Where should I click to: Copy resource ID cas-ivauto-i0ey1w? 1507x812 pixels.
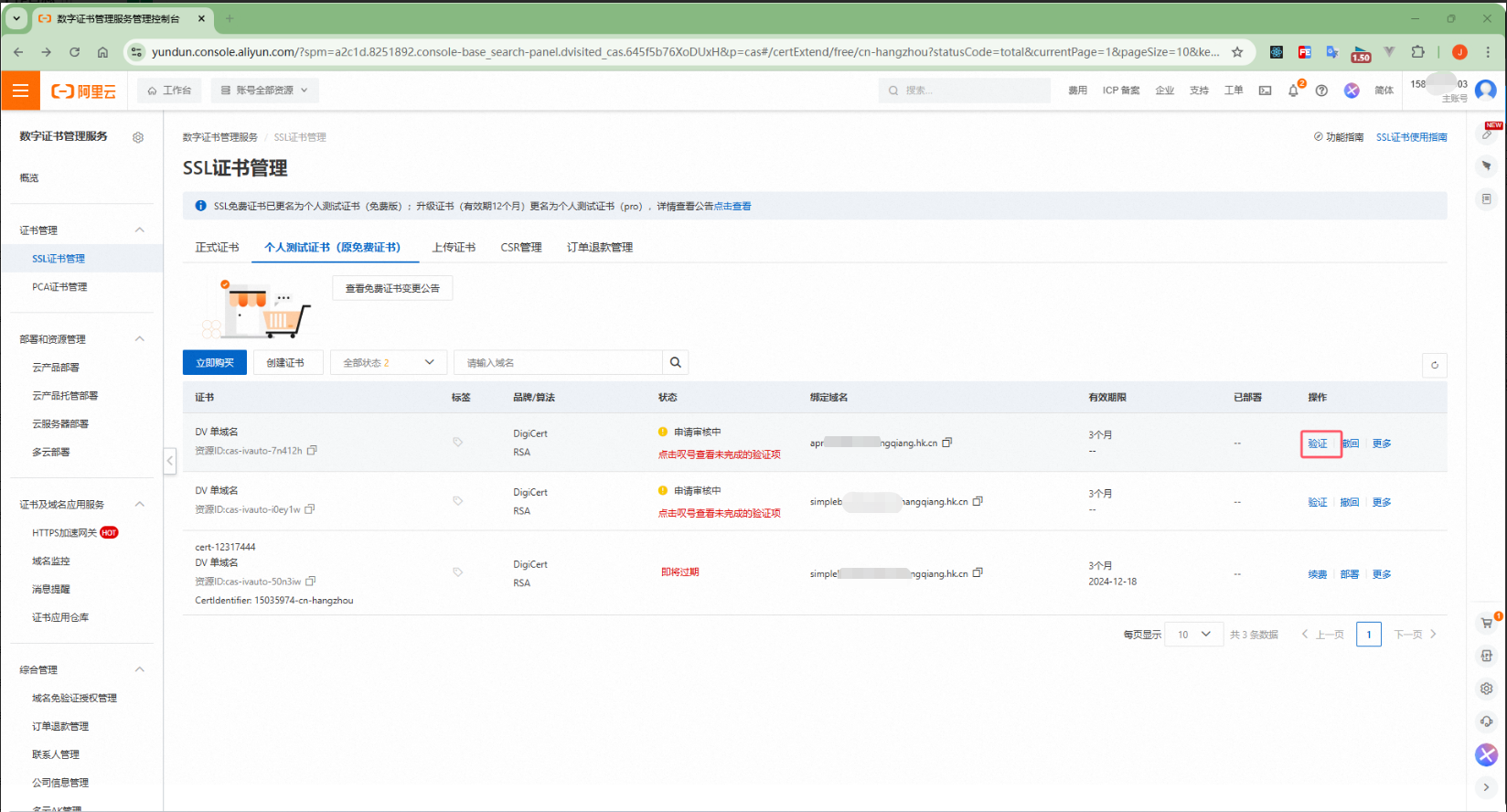310,509
